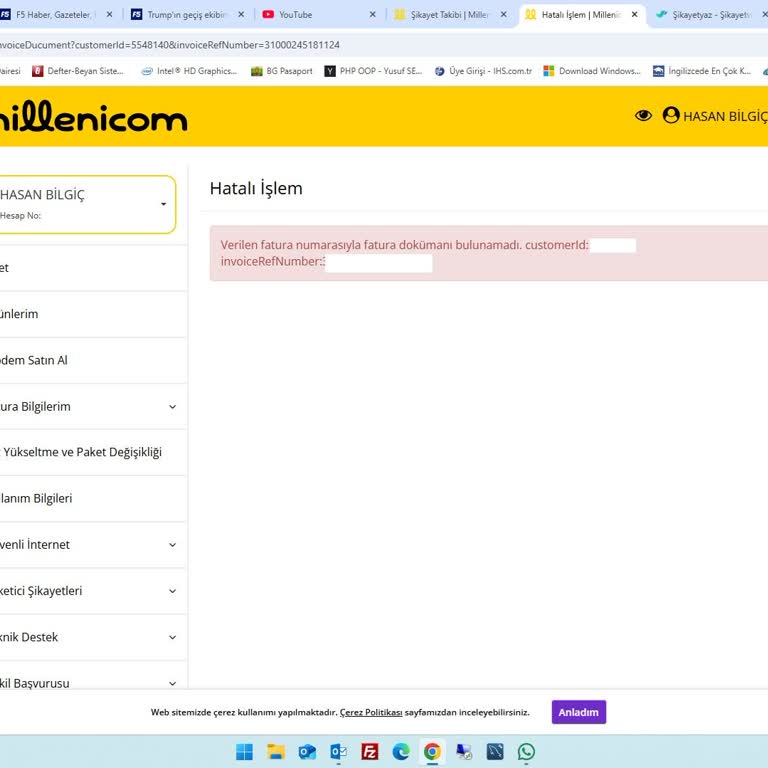This screenshot has height=768, width=768.
Task: Click the Chrome icon on the taskbar
Action: pyautogui.click(x=432, y=751)
